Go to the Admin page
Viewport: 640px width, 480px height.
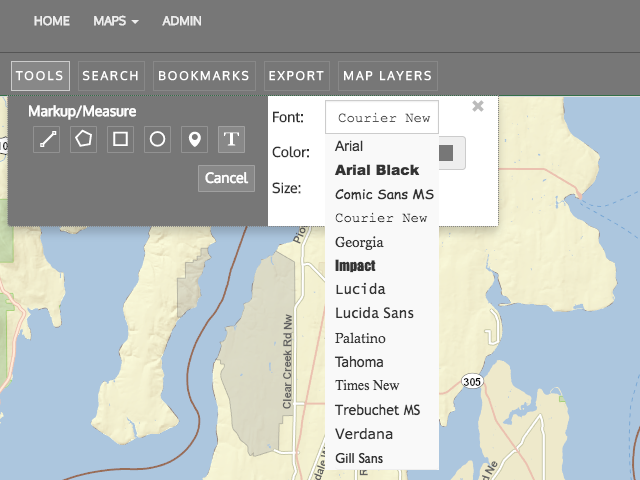181,21
